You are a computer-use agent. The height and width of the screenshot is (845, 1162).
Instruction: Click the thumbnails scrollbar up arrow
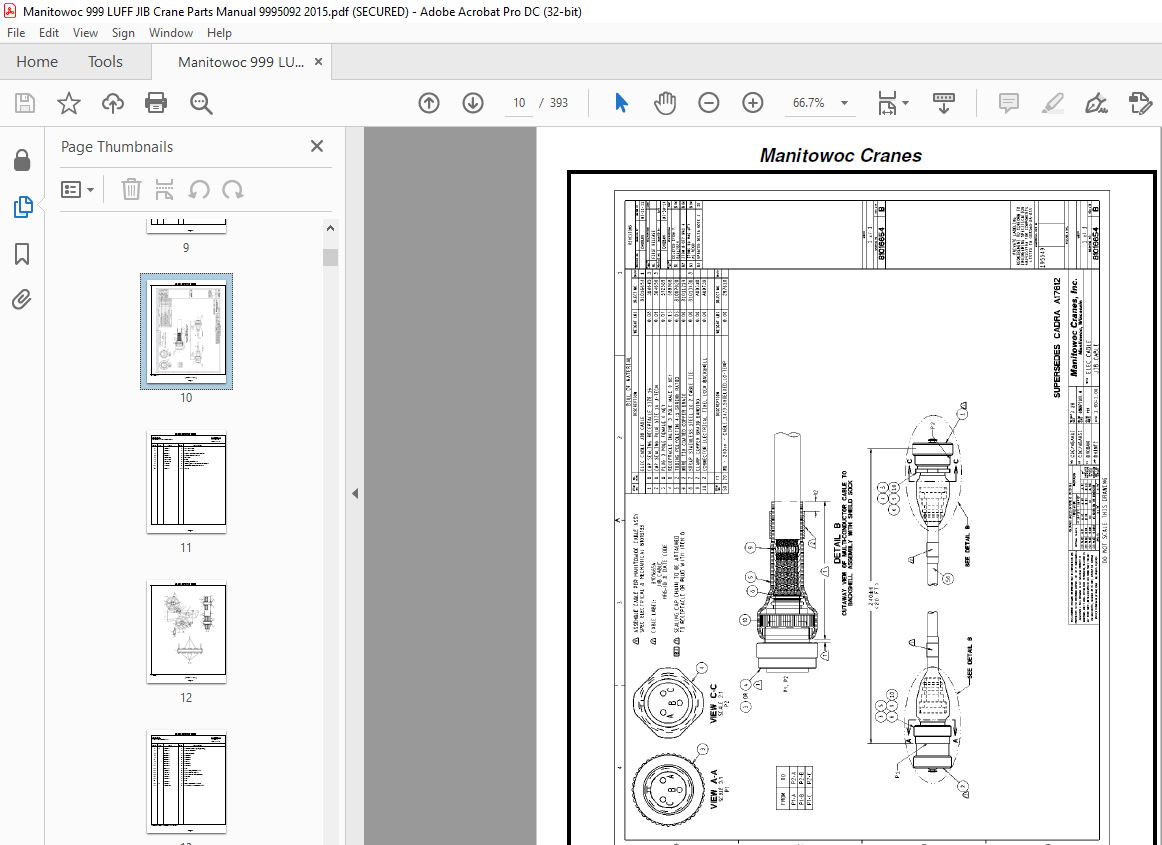[331, 228]
